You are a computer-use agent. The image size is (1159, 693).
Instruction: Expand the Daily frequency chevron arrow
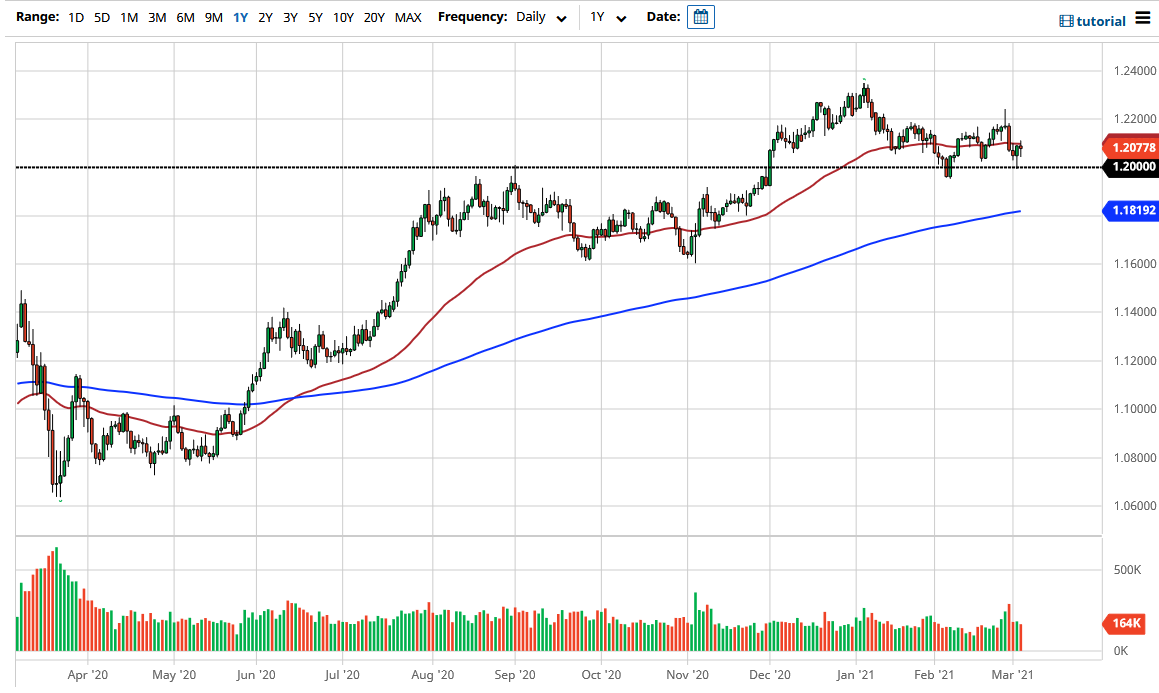(x=561, y=18)
